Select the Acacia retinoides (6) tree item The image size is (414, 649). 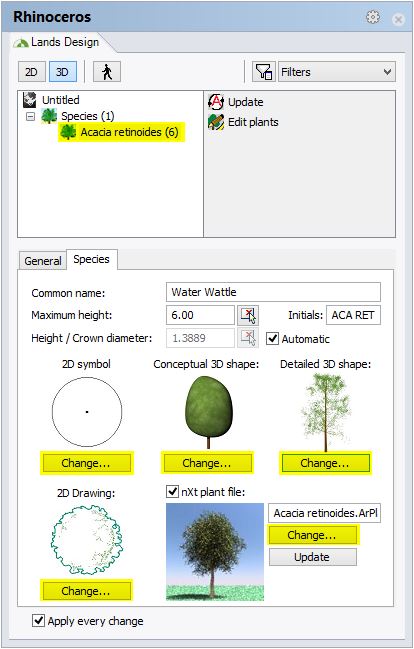coord(121,132)
